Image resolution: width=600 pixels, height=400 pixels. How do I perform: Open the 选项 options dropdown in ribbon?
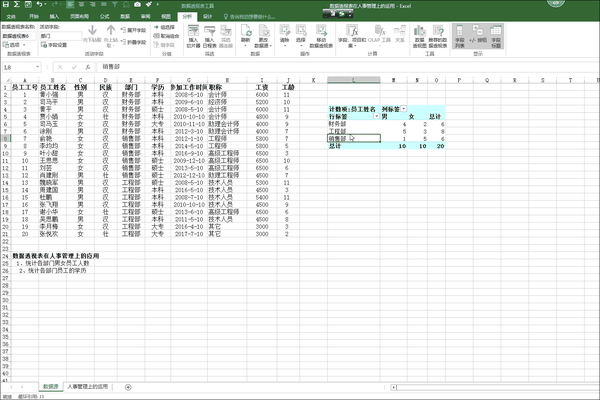(x=14, y=45)
